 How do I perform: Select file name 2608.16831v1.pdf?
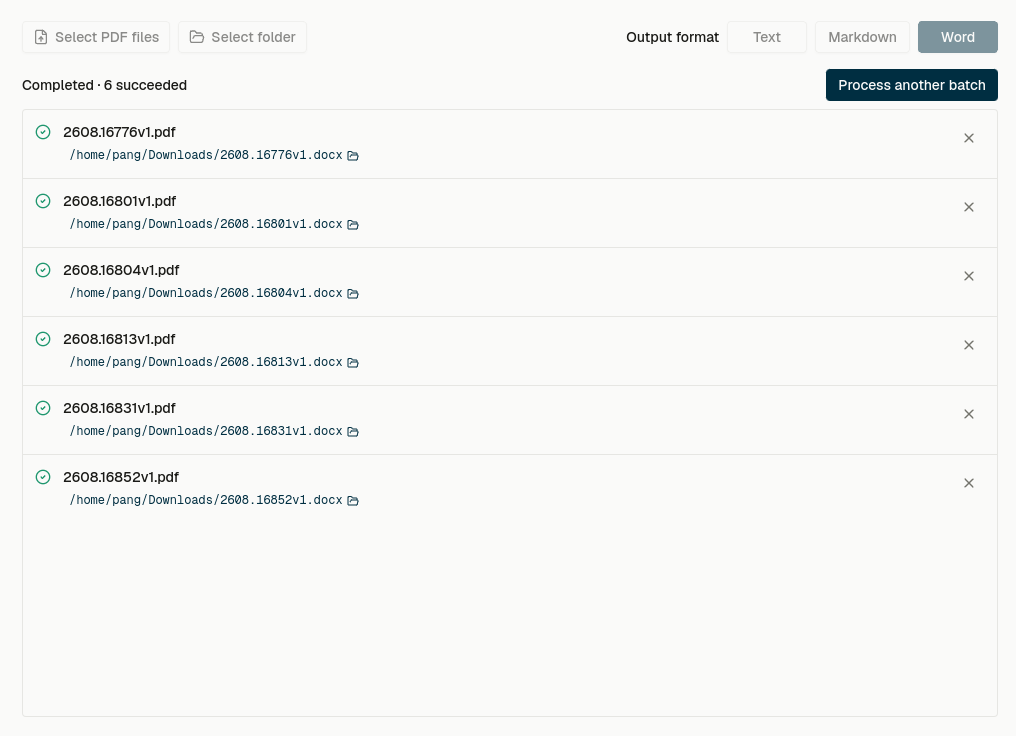119,408
